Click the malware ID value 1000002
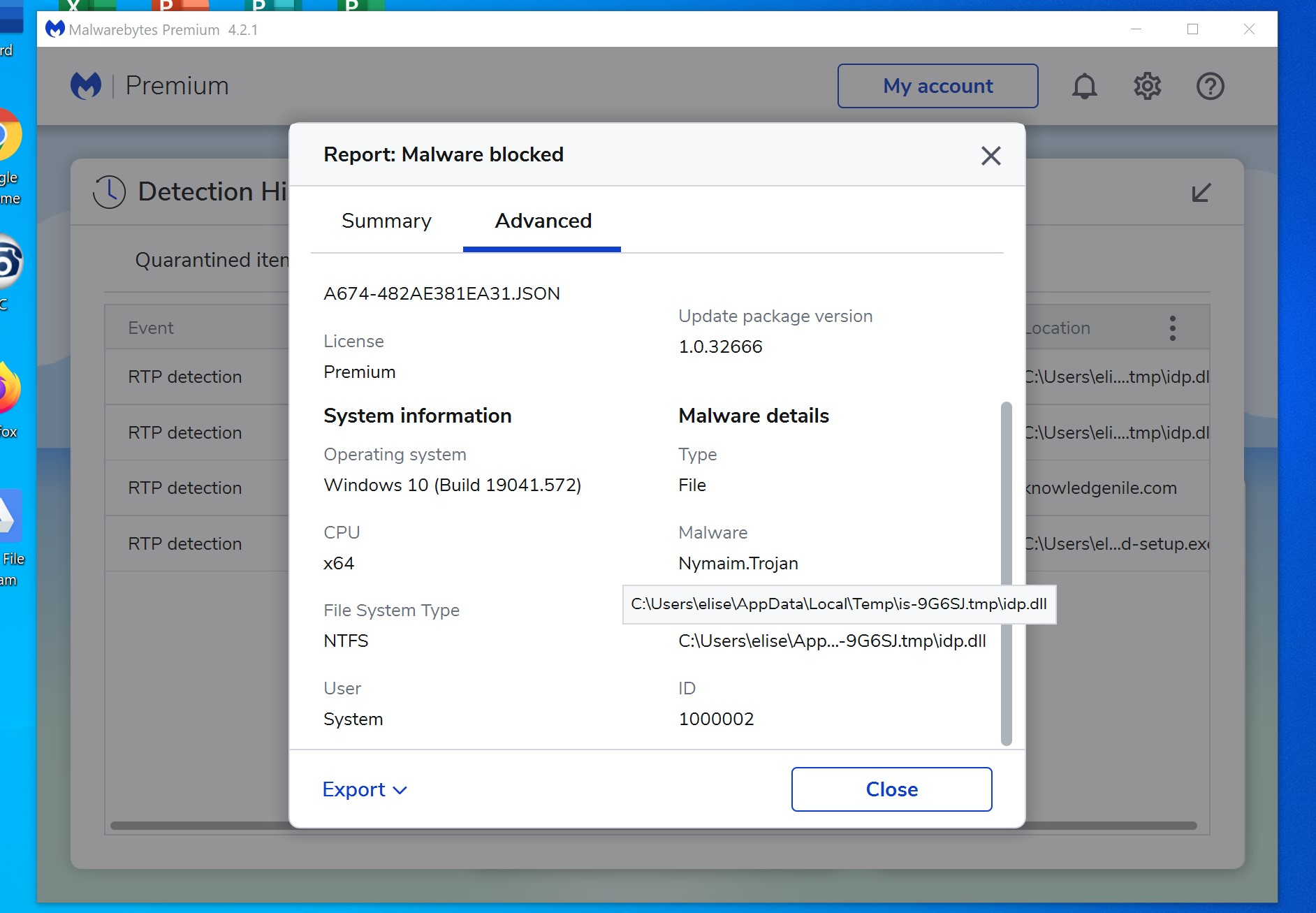Screen dimensions: 1316x913 (x=716, y=719)
